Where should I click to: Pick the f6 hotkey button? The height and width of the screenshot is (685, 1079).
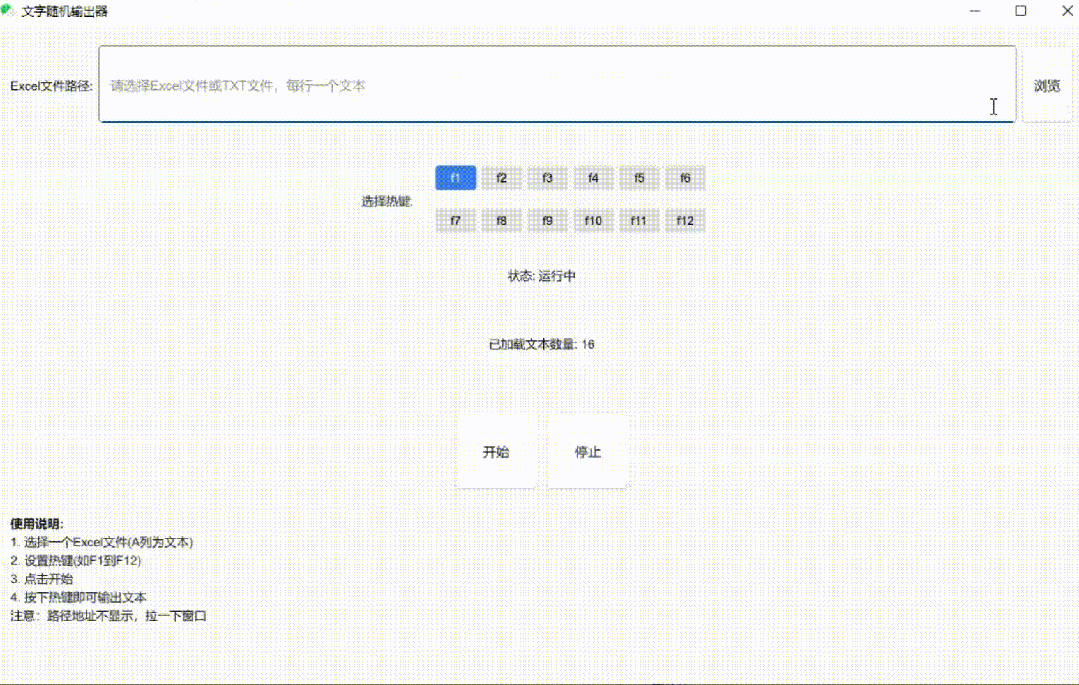[685, 178]
